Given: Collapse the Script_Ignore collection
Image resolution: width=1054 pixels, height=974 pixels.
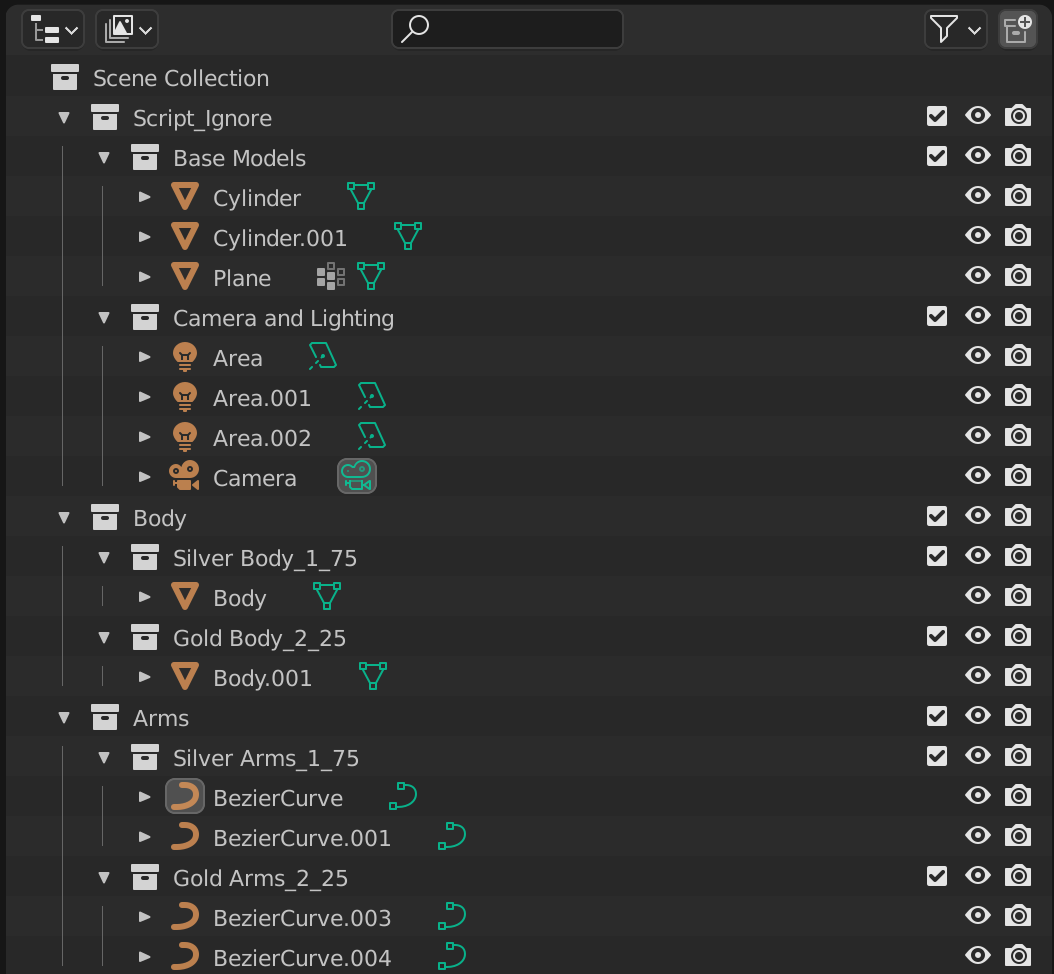Looking at the screenshot, I should click(65, 118).
